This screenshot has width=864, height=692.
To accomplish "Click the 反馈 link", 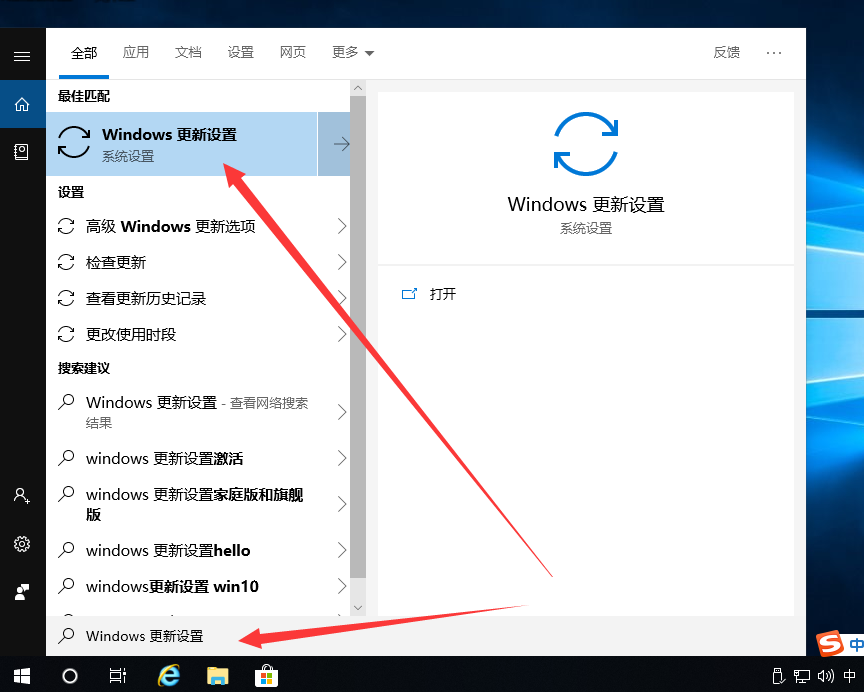I will (x=726, y=52).
